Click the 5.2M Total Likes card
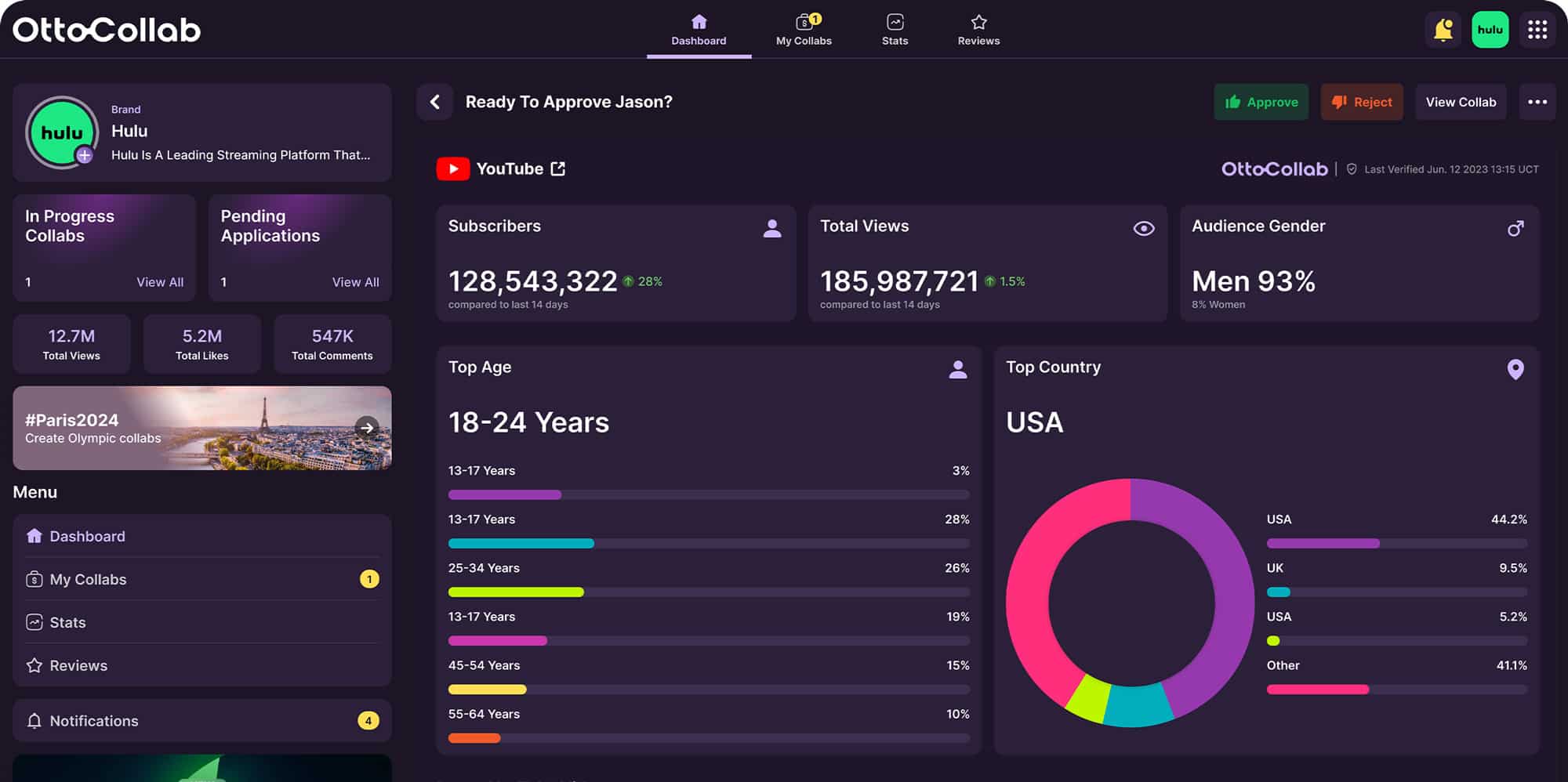Screen dimensions: 1568x782 click(202, 344)
